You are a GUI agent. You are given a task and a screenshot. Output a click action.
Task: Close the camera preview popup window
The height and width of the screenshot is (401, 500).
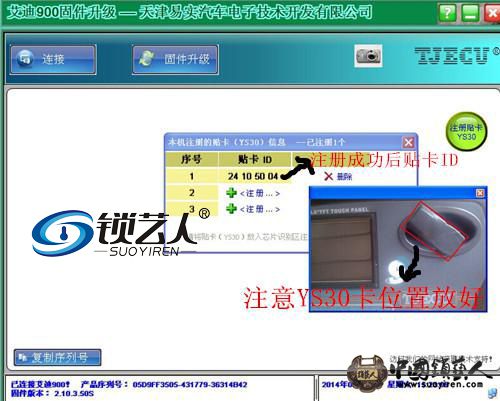point(480,193)
